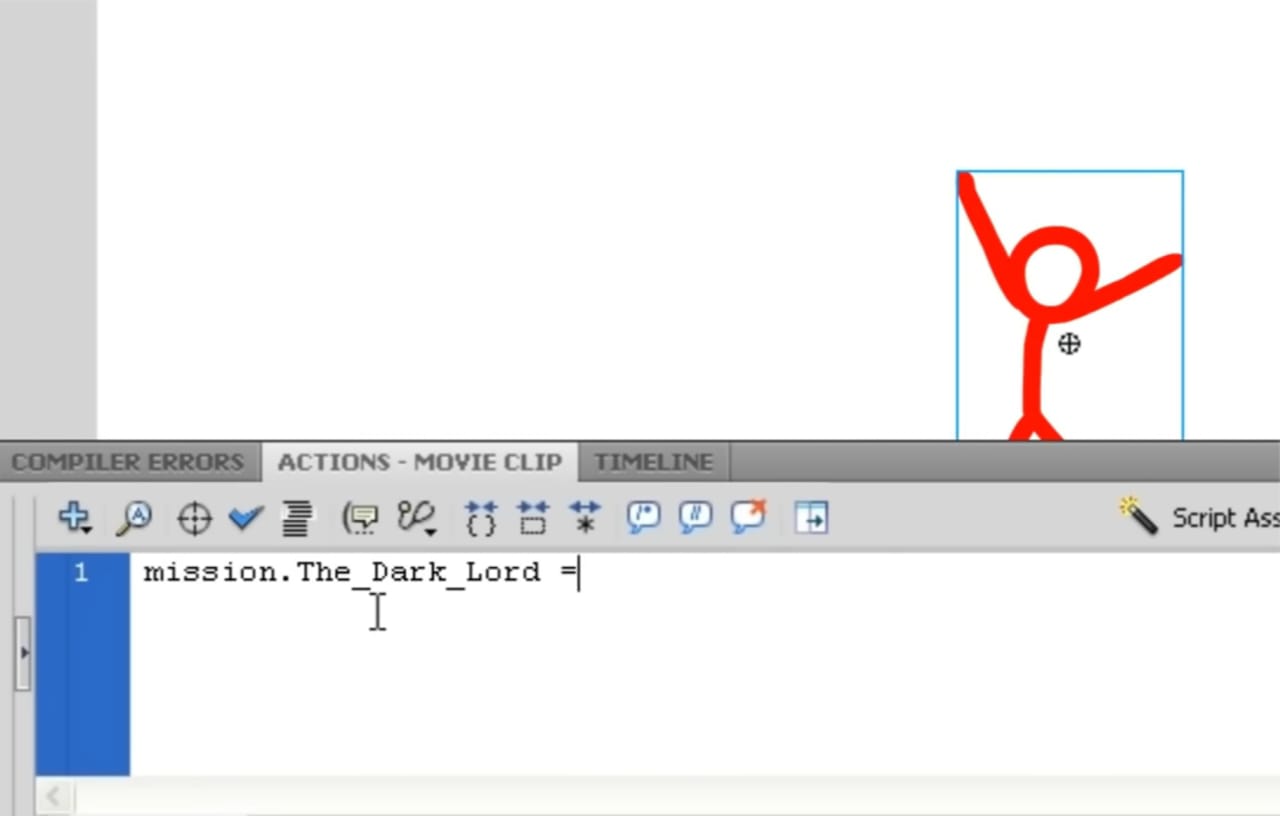Open the Find tool magnifier icon
1280x816 pixels.
click(x=133, y=518)
